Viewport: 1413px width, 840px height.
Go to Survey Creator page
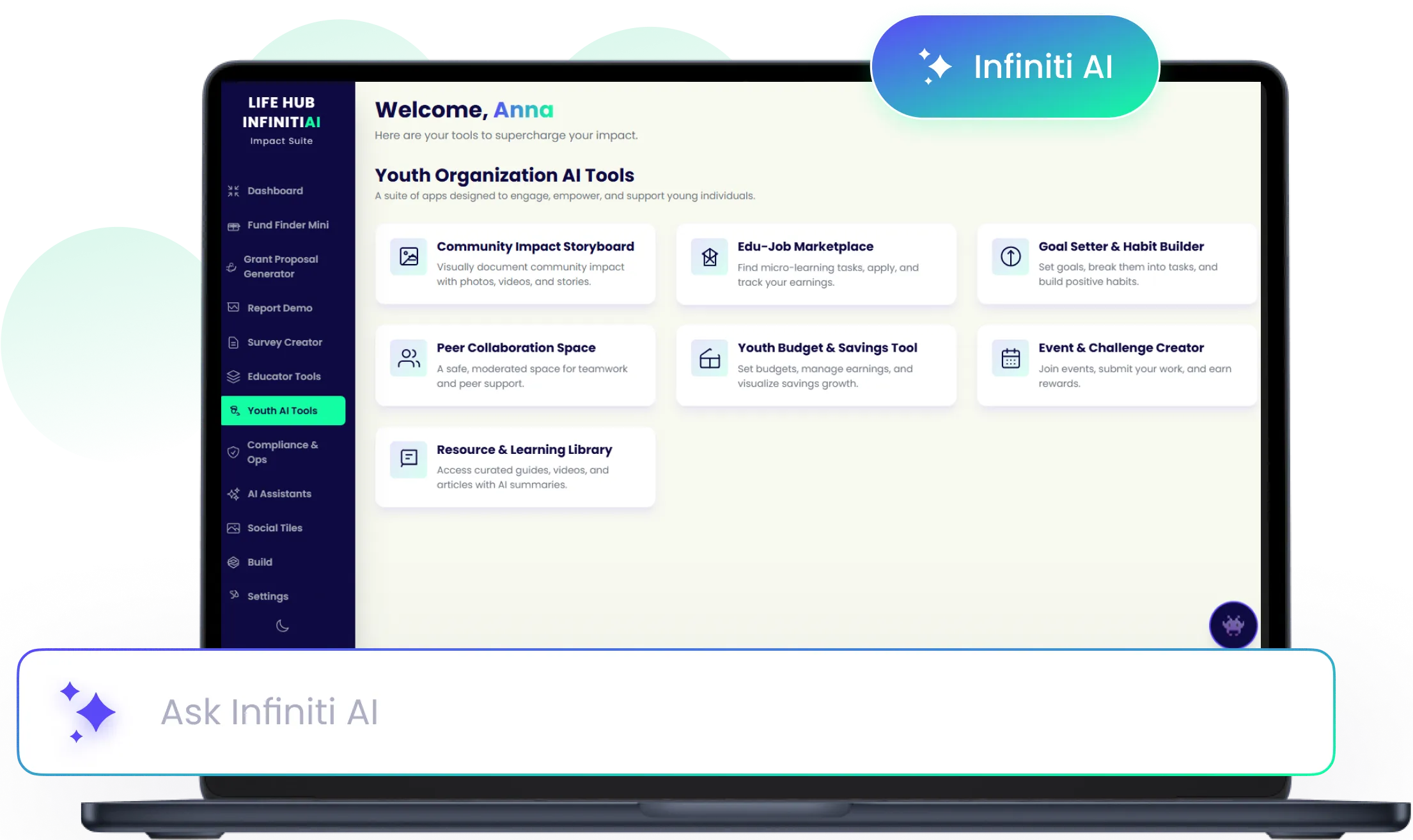285,342
